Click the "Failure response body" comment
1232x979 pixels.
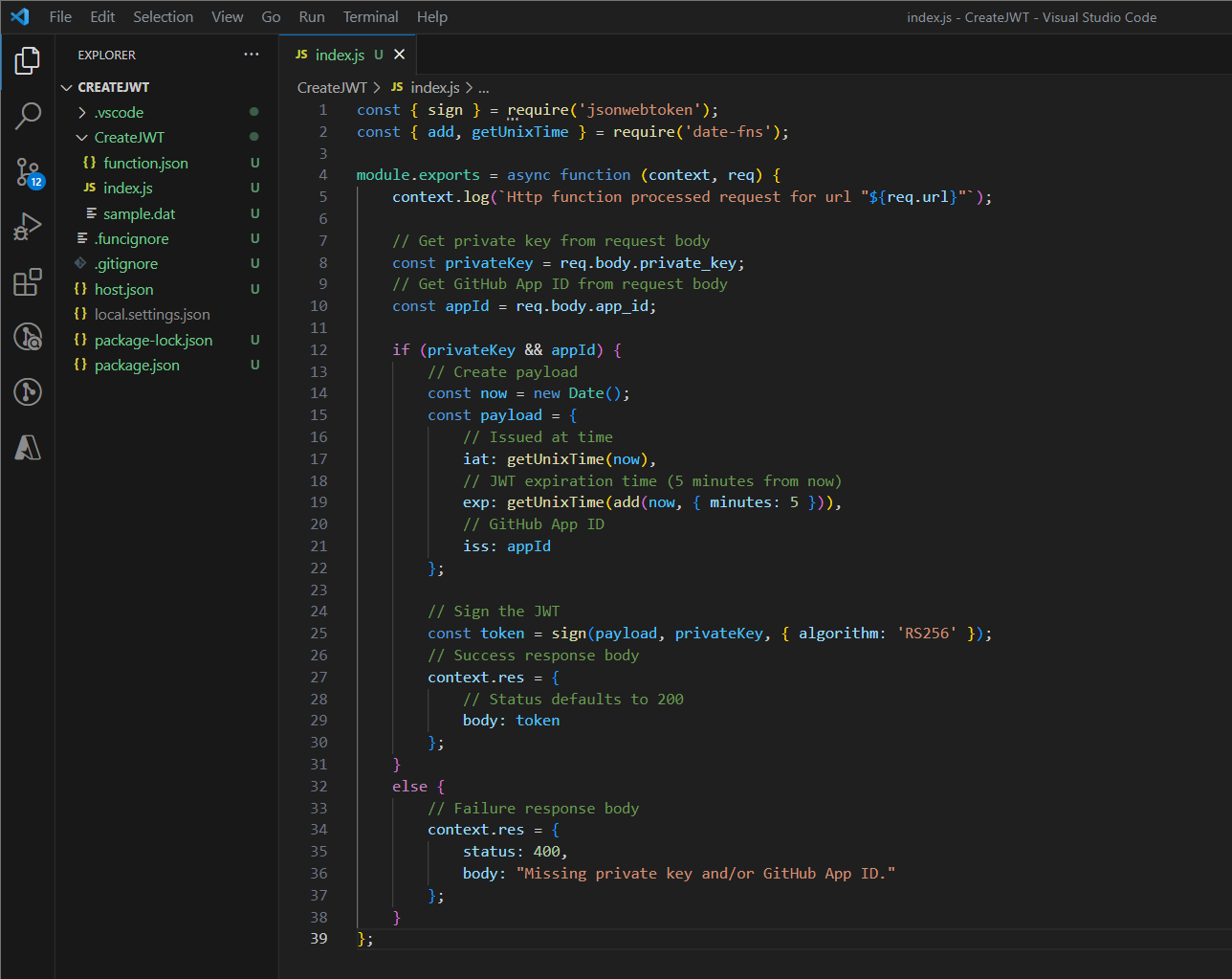tap(534, 808)
